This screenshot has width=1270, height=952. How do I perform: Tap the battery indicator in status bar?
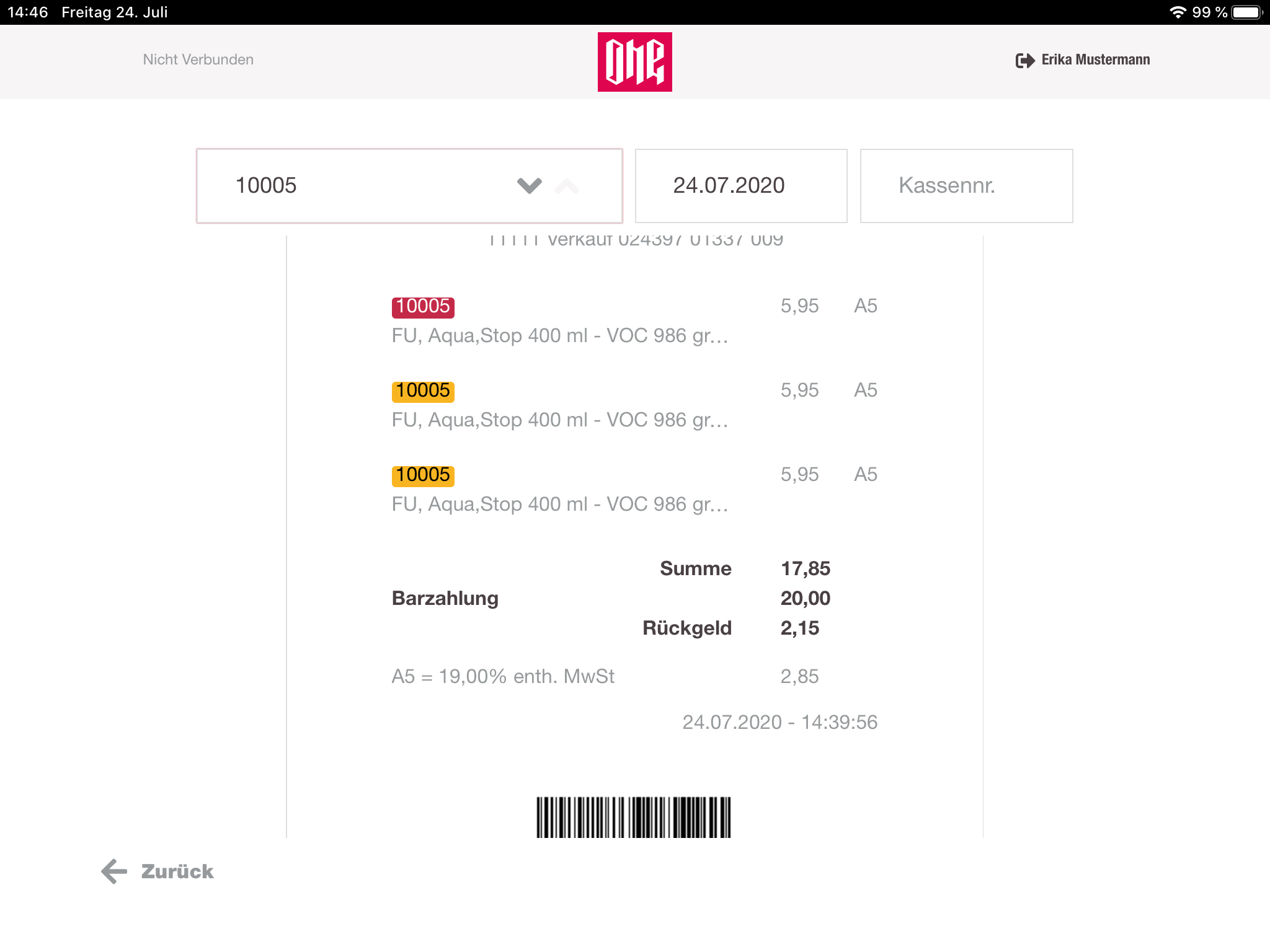pos(1247,12)
